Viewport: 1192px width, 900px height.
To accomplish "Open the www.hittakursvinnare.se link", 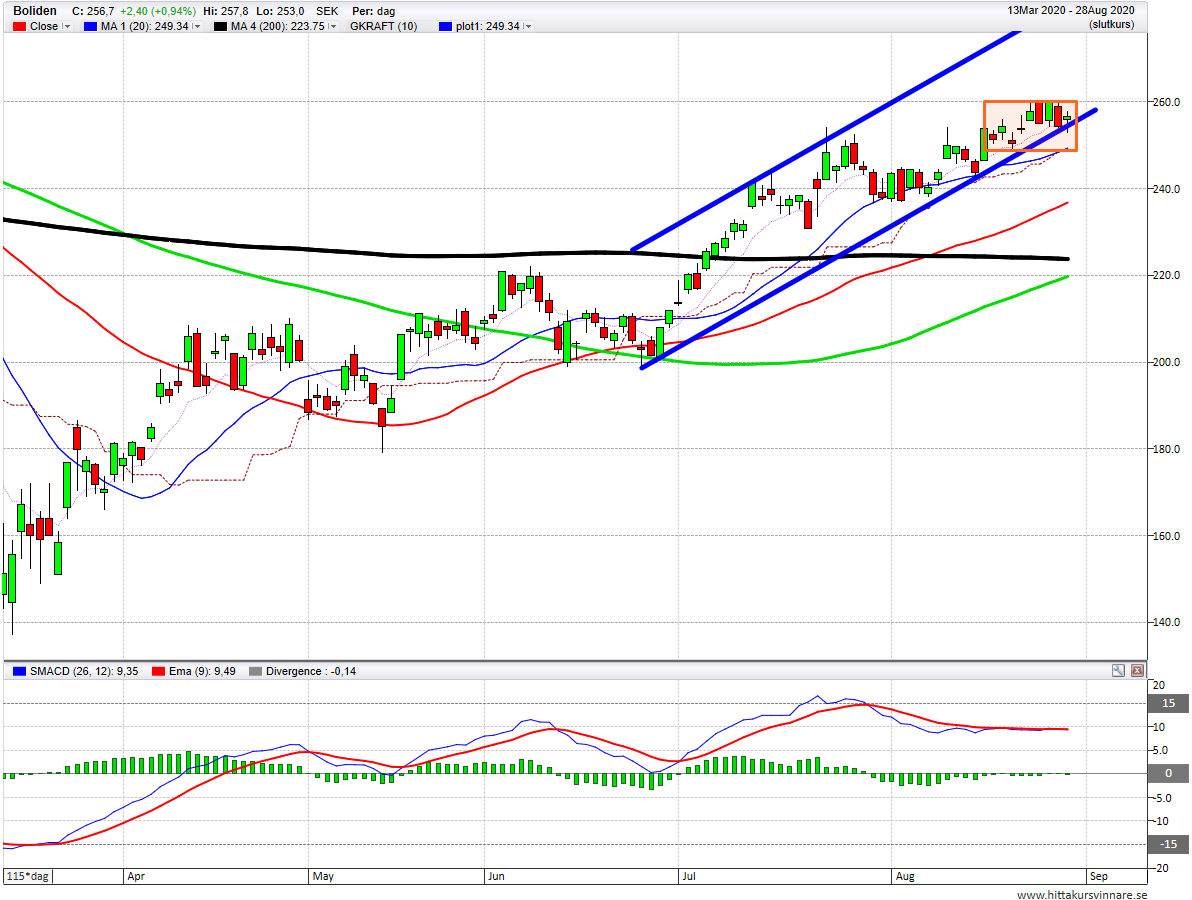I will [1082, 895].
